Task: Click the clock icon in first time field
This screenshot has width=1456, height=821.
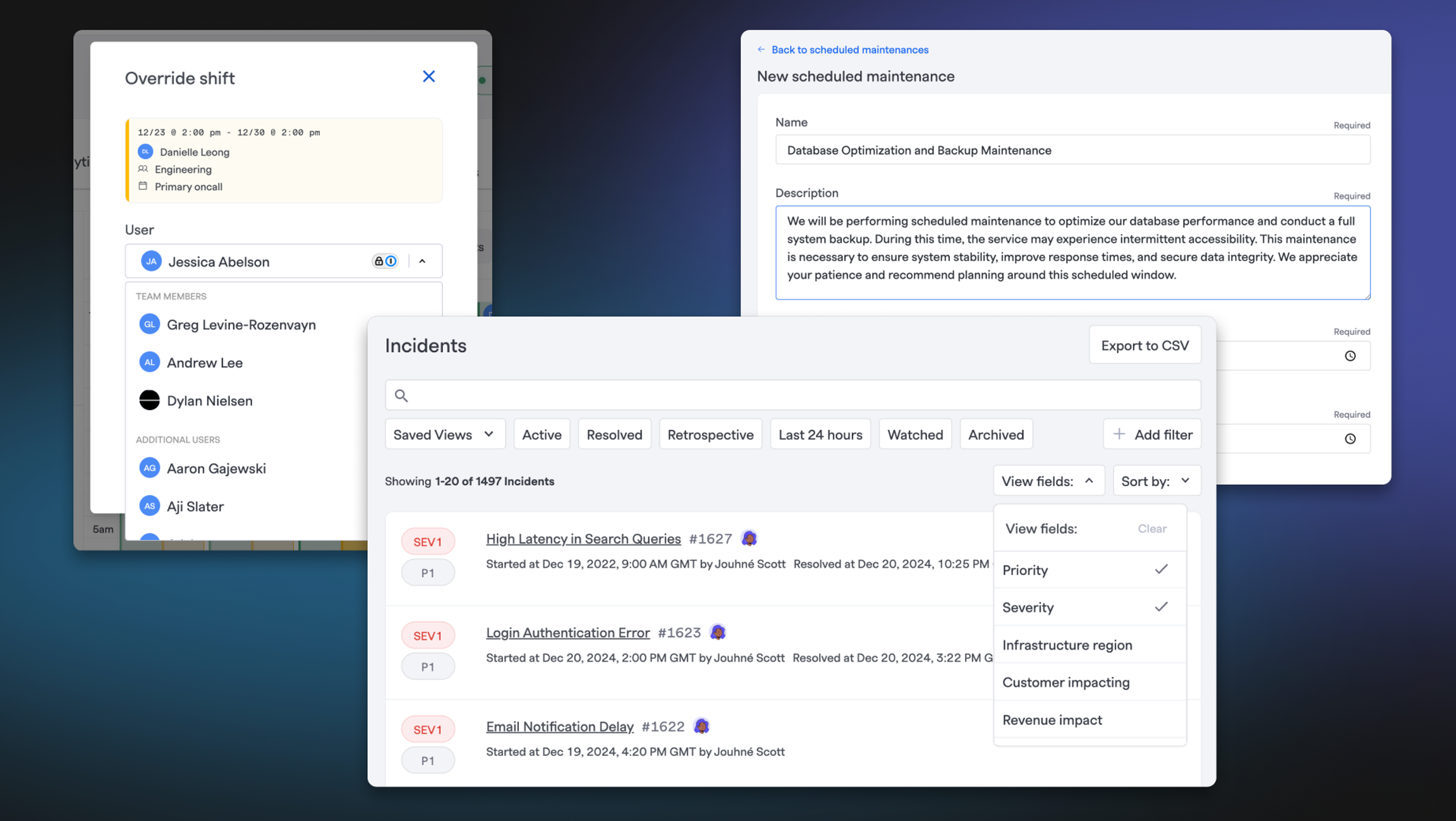Action: point(1350,356)
